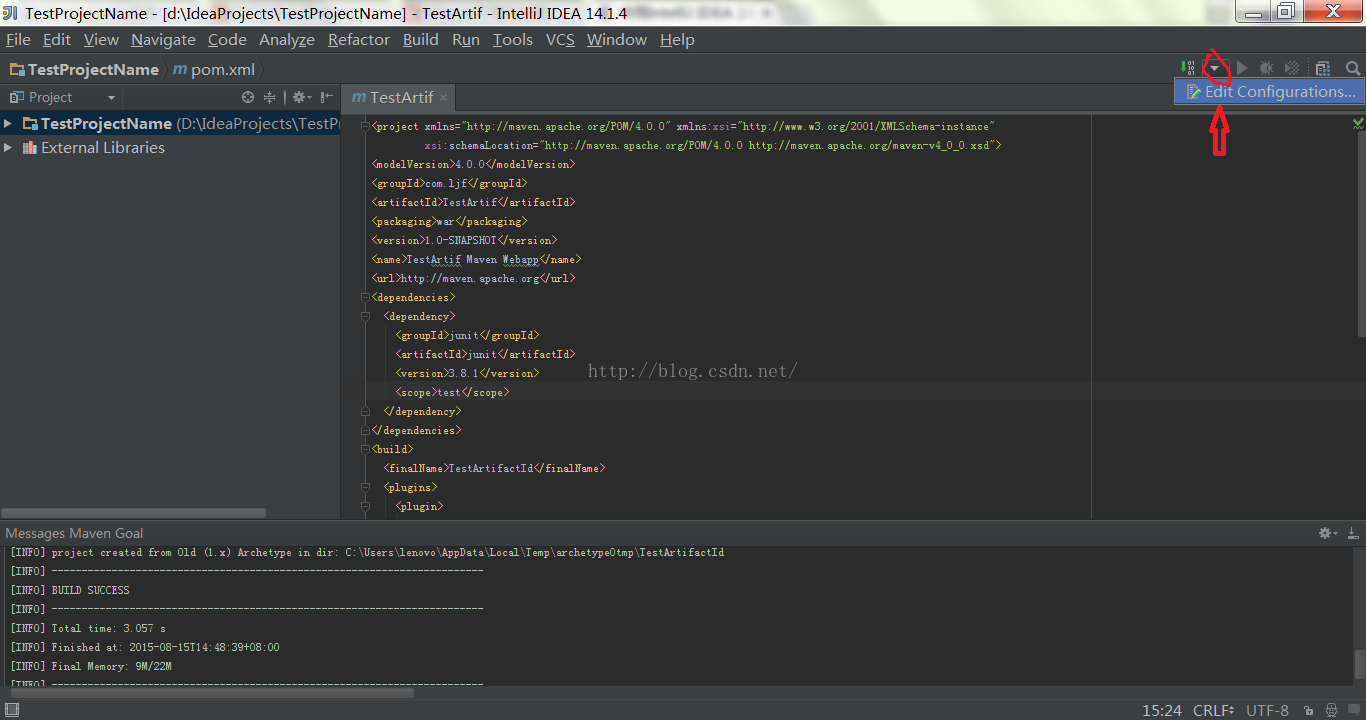Open the Refactor menu
The image size is (1366, 720).
point(359,40)
